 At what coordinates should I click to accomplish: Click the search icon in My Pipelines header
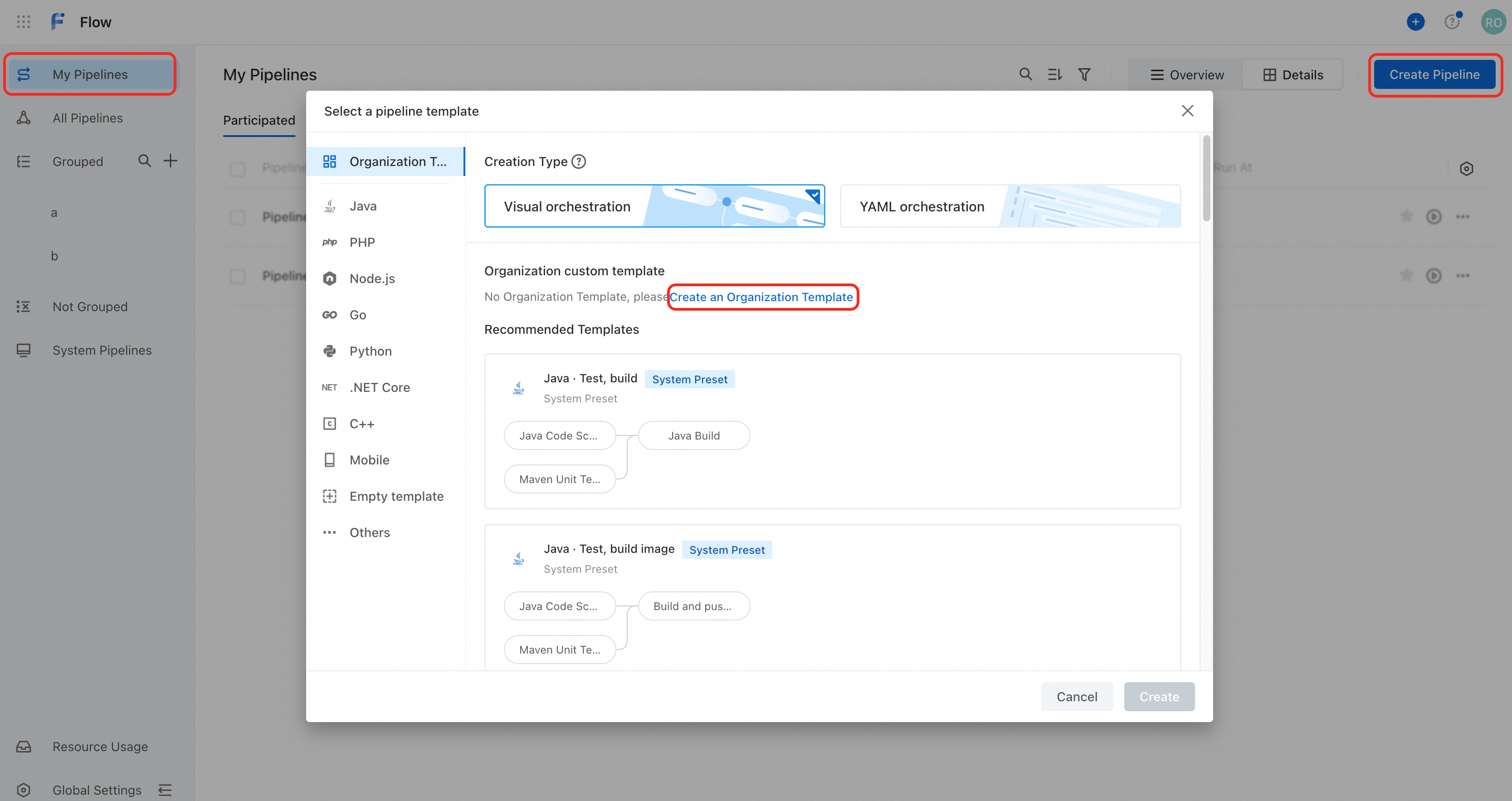point(1025,74)
